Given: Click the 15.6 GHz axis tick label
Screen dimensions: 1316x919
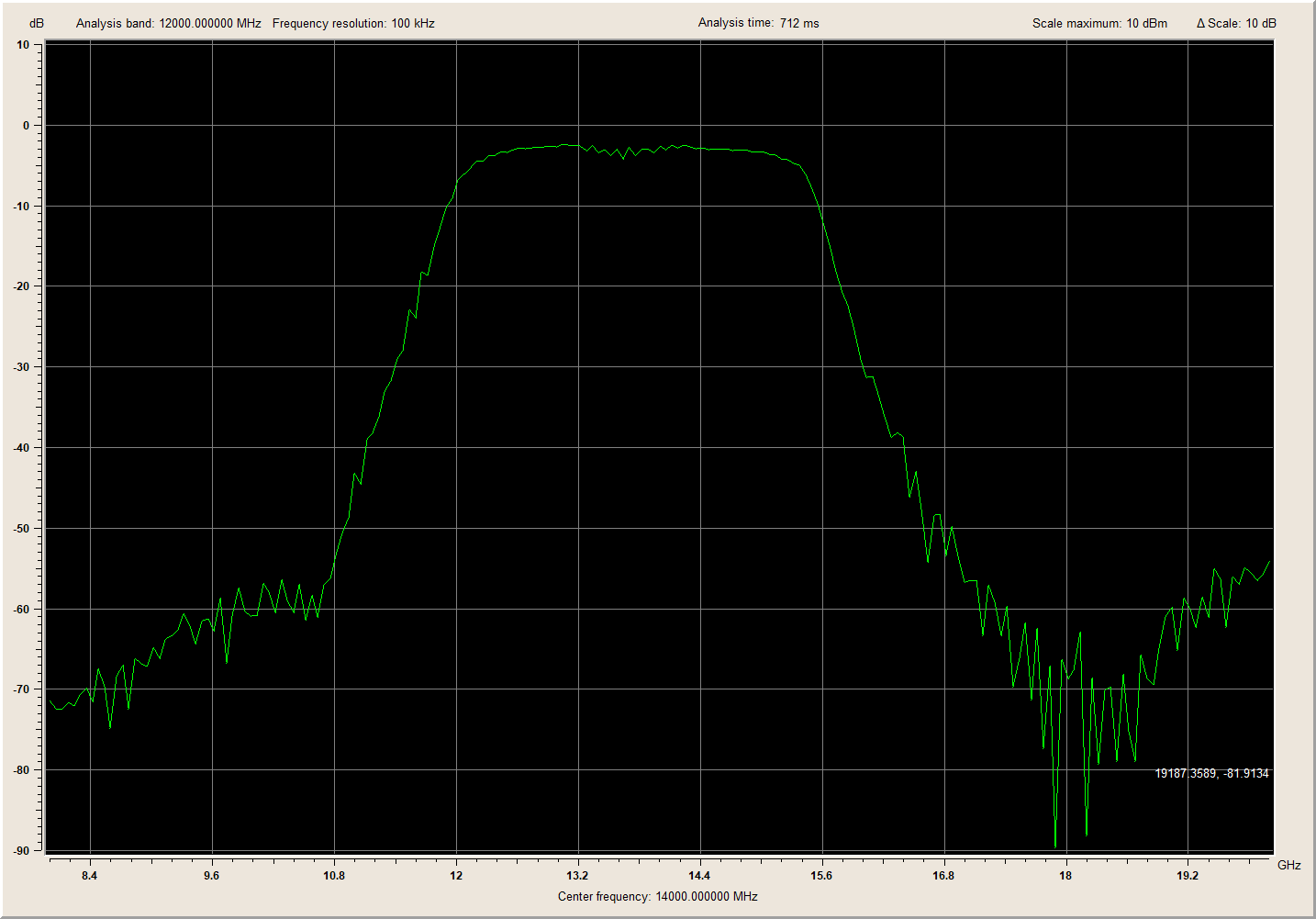Looking at the screenshot, I should coord(821,875).
